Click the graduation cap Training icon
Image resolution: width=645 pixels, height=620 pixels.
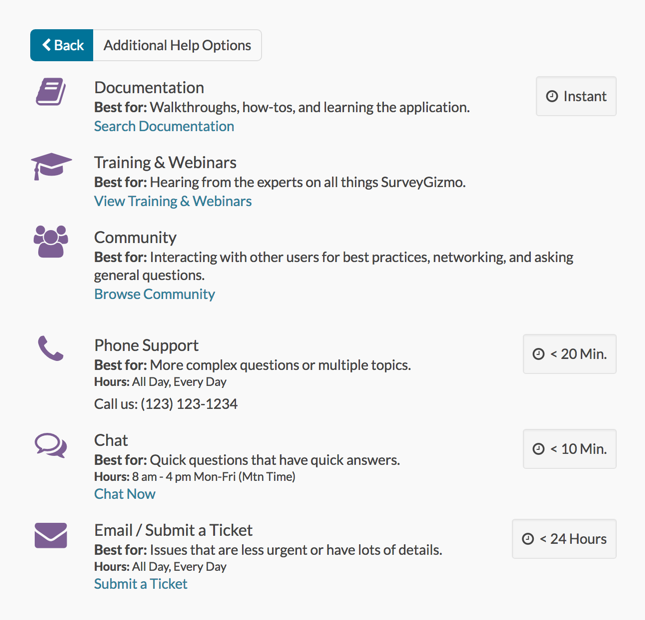(x=51, y=166)
